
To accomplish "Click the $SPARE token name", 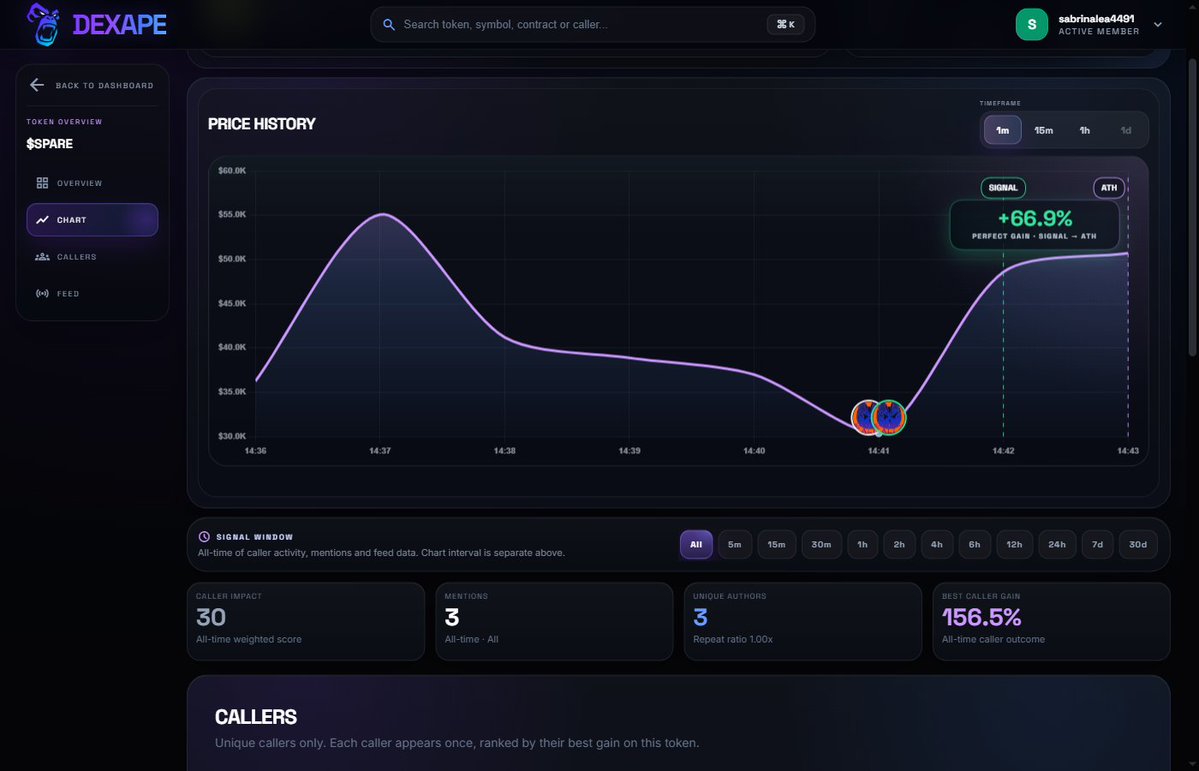I will click(x=50, y=144).
